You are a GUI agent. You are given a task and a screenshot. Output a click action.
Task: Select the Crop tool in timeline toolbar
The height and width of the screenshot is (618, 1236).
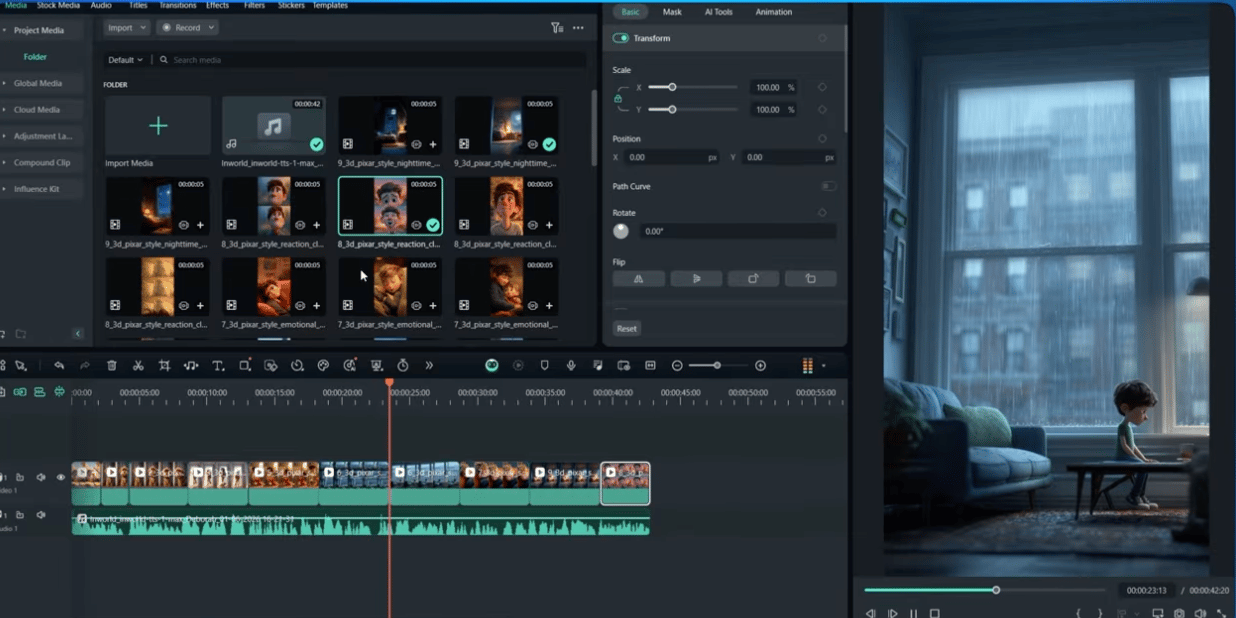point(165,366)
